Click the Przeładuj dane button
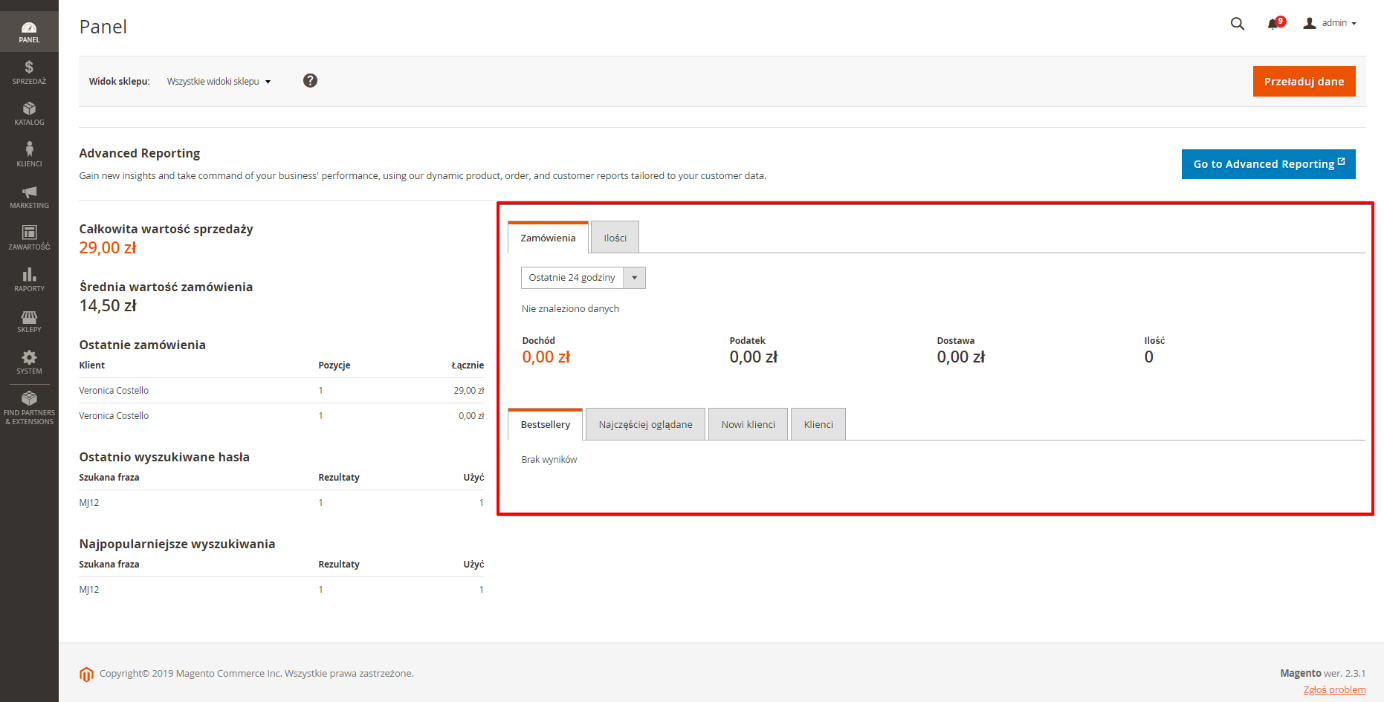Screen dimensions: 1384x702 tap(1304, 81)
